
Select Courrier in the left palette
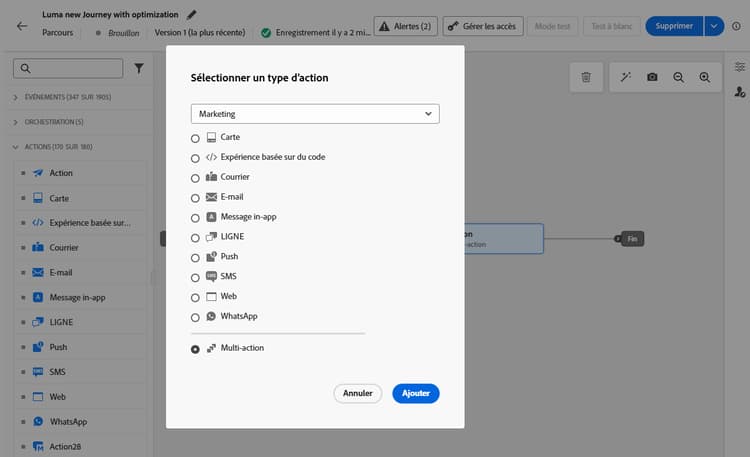click(63, 247)
